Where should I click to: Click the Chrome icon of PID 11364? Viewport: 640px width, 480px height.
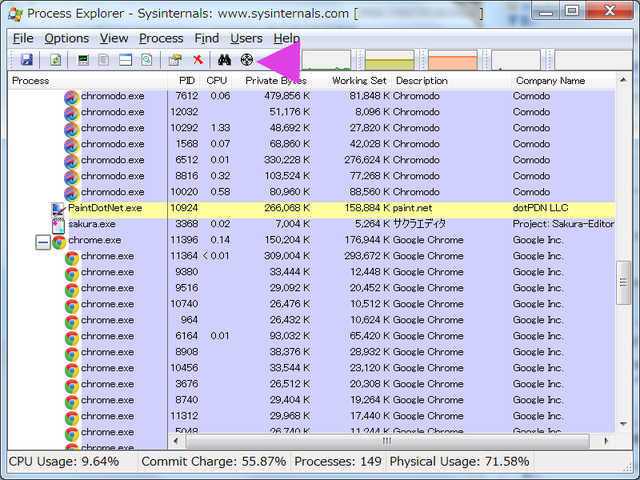[72, 258]
